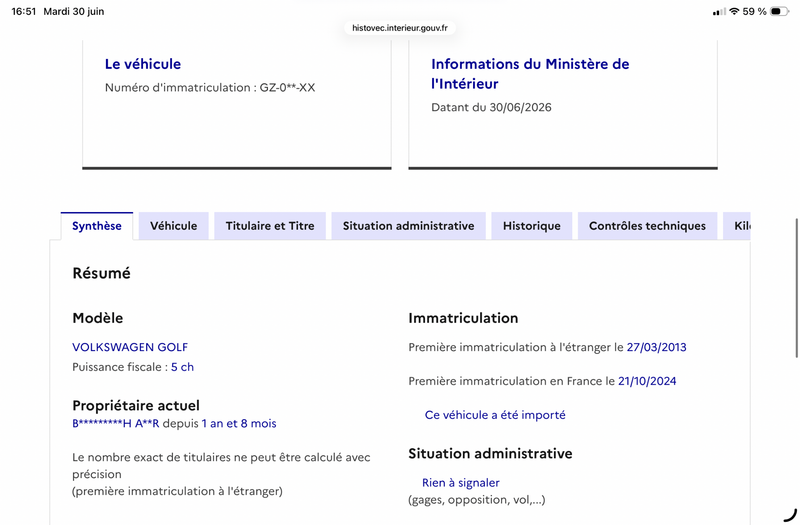
Task: Open the Contrôles techniques tab
Action: click(x=647, y=226)
